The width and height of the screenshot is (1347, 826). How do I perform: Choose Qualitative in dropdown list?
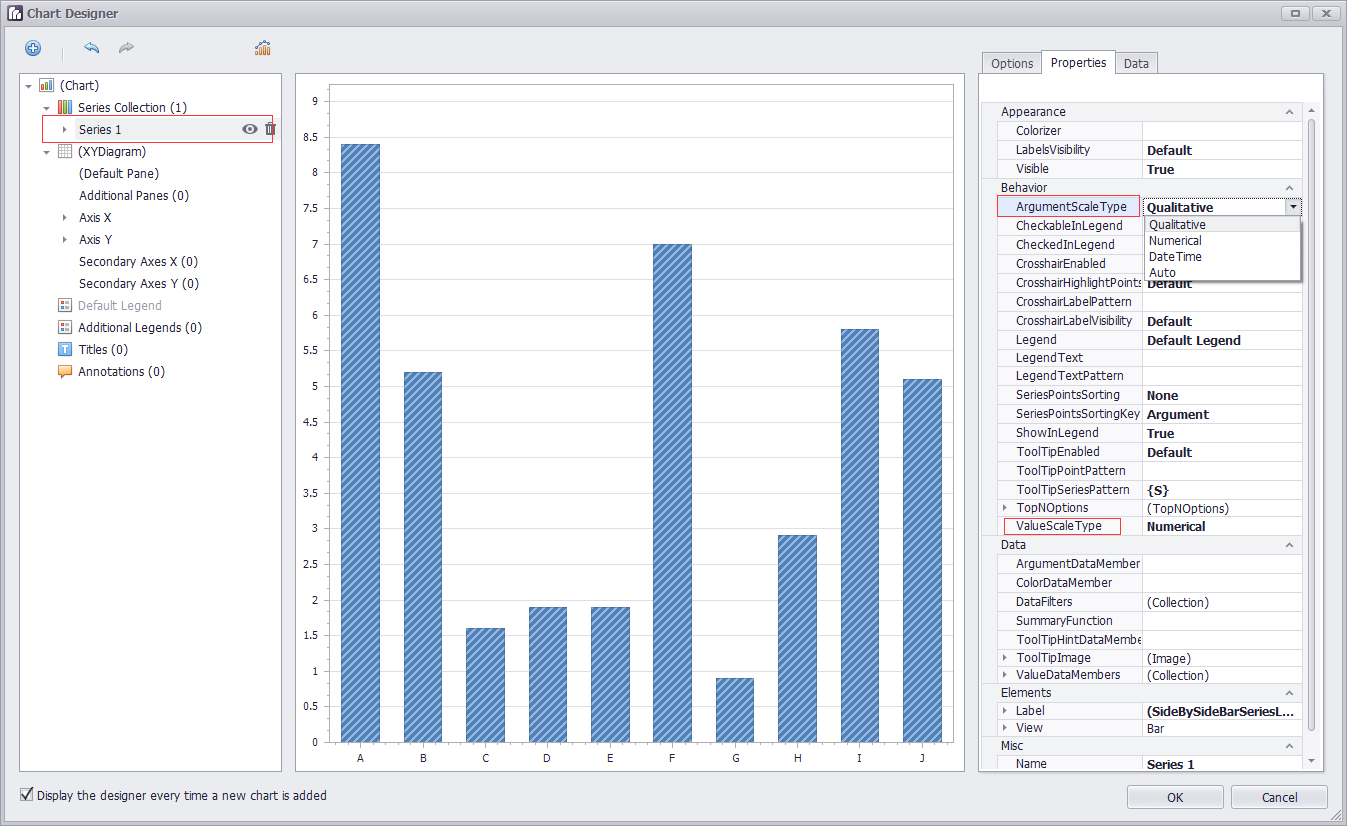coord(1222,225)
